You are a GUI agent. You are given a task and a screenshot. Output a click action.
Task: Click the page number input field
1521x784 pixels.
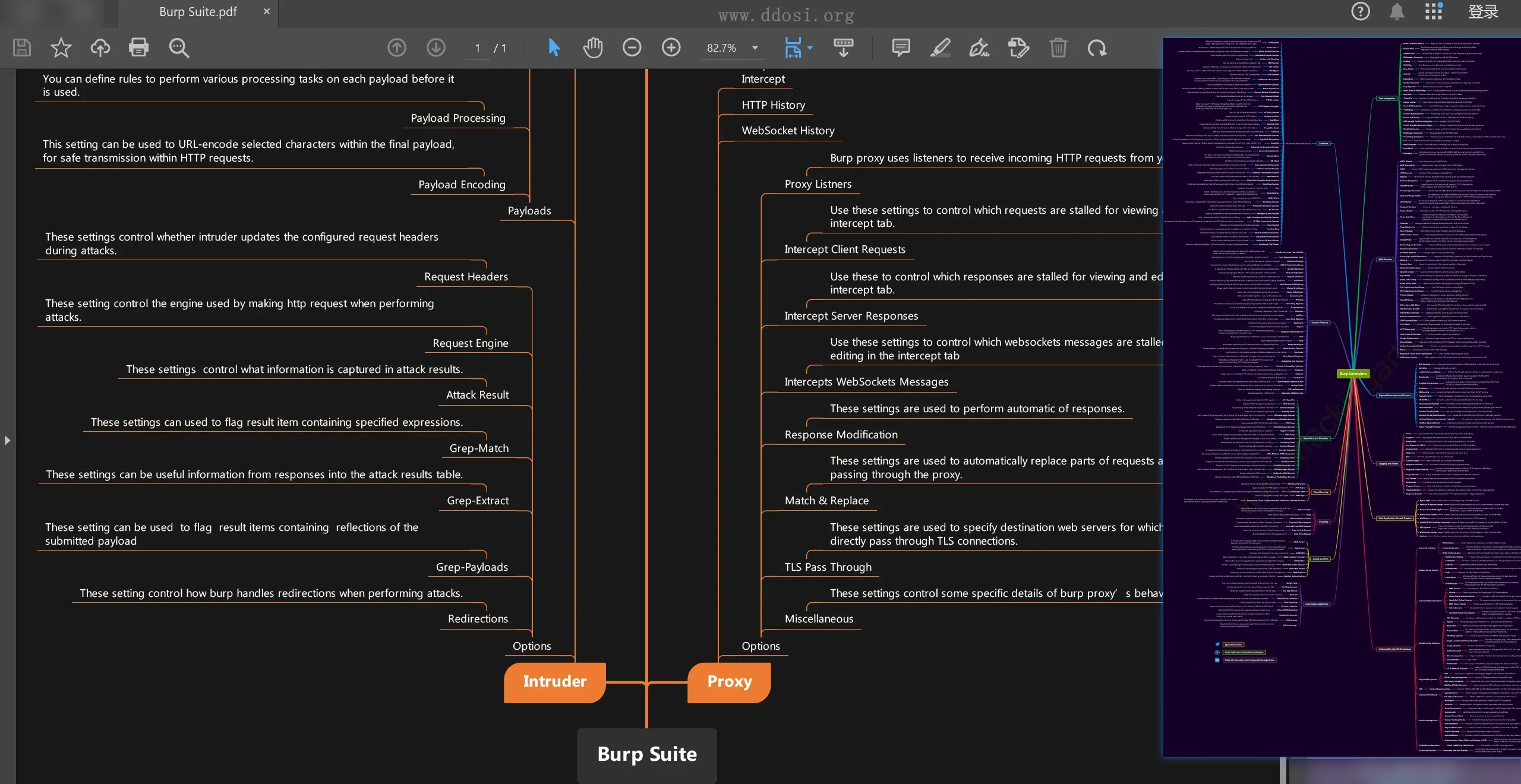(477, 48)
